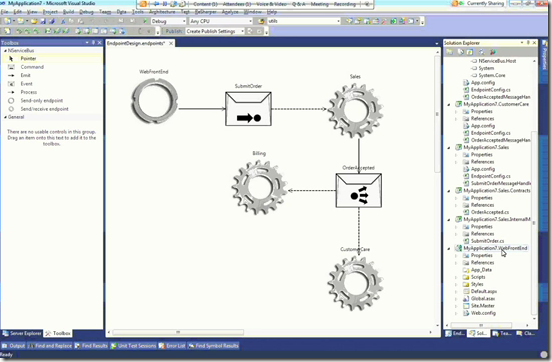Collapse MyApplication7.WebFrontEnd project node
Image resolution: width=552 pixels, height=362 pixels.
[x=449, y=249]
